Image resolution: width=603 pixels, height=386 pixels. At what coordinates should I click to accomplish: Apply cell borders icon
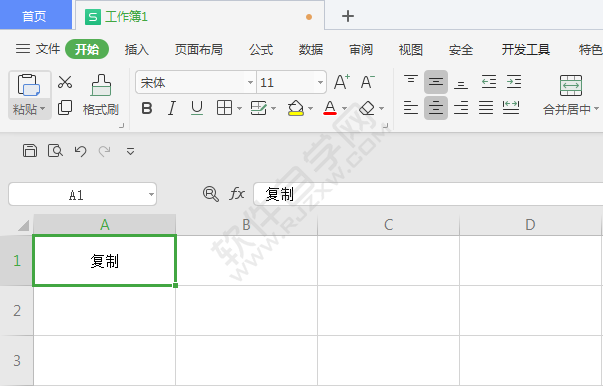225,108
